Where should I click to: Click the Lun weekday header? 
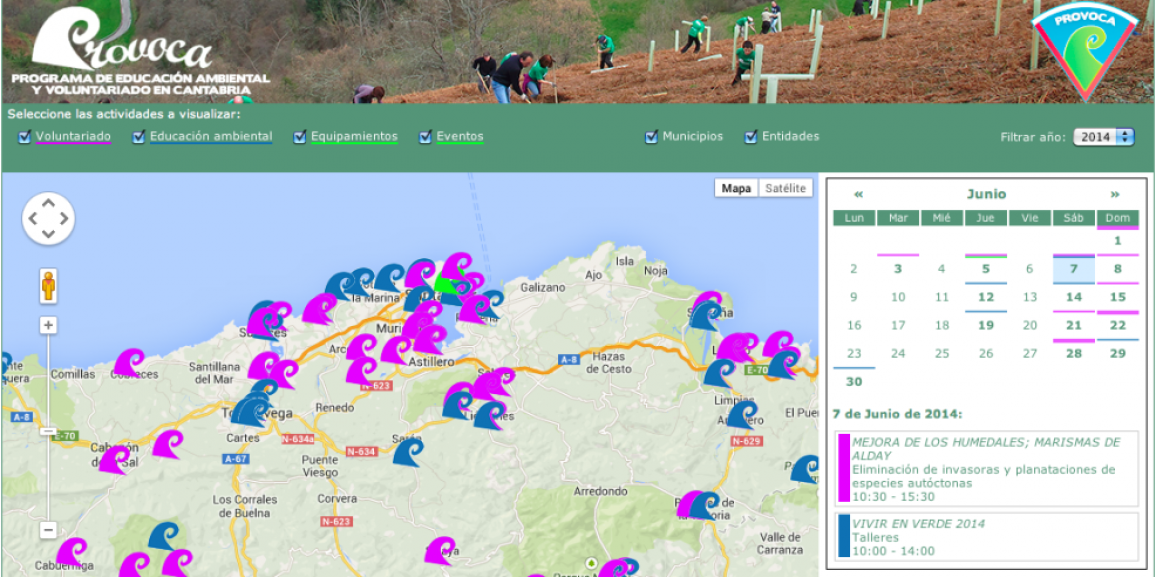pos(854,218)
